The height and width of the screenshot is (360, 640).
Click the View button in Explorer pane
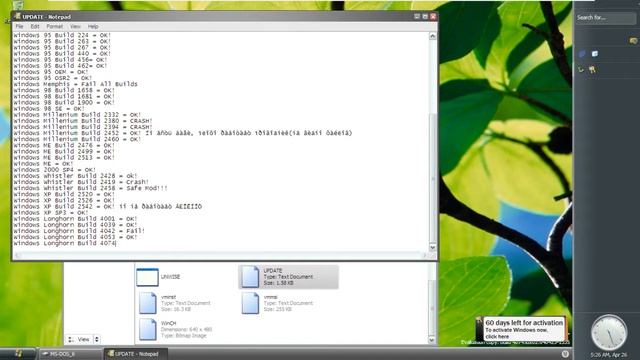tap(80, 339)
